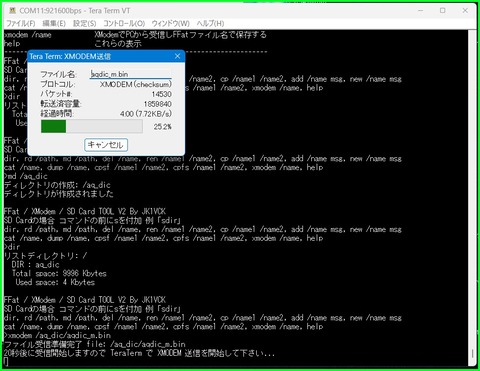This screenshot has height=371, width=480.
Task: Open the コントロール(O) menu
Action: pos(124,23)
